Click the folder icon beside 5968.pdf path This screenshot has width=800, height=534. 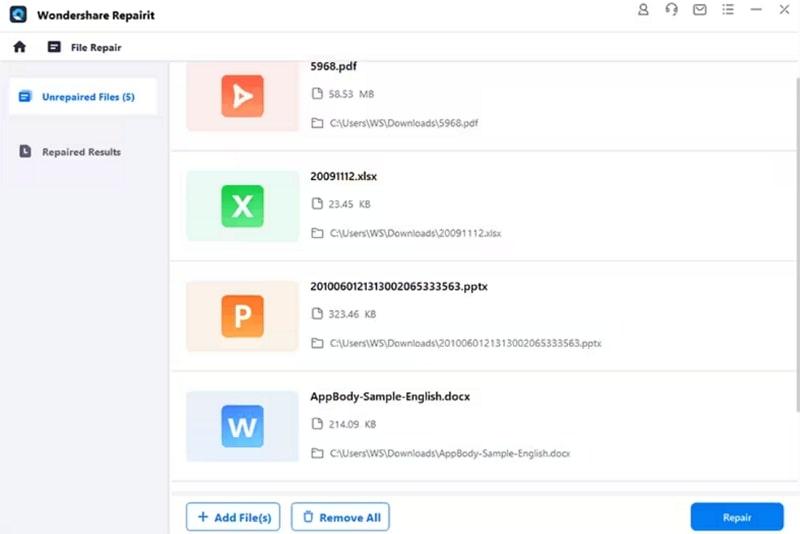[317, 123]
